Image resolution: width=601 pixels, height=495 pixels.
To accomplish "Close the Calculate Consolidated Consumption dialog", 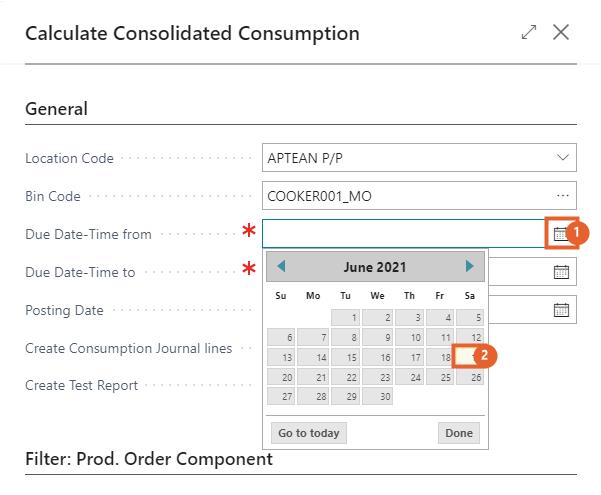I will pyautogui.click(x=561, y=33).
